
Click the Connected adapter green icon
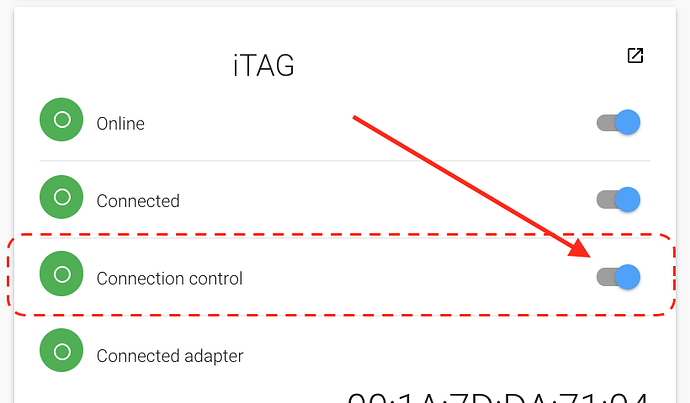tap(61, 351)
